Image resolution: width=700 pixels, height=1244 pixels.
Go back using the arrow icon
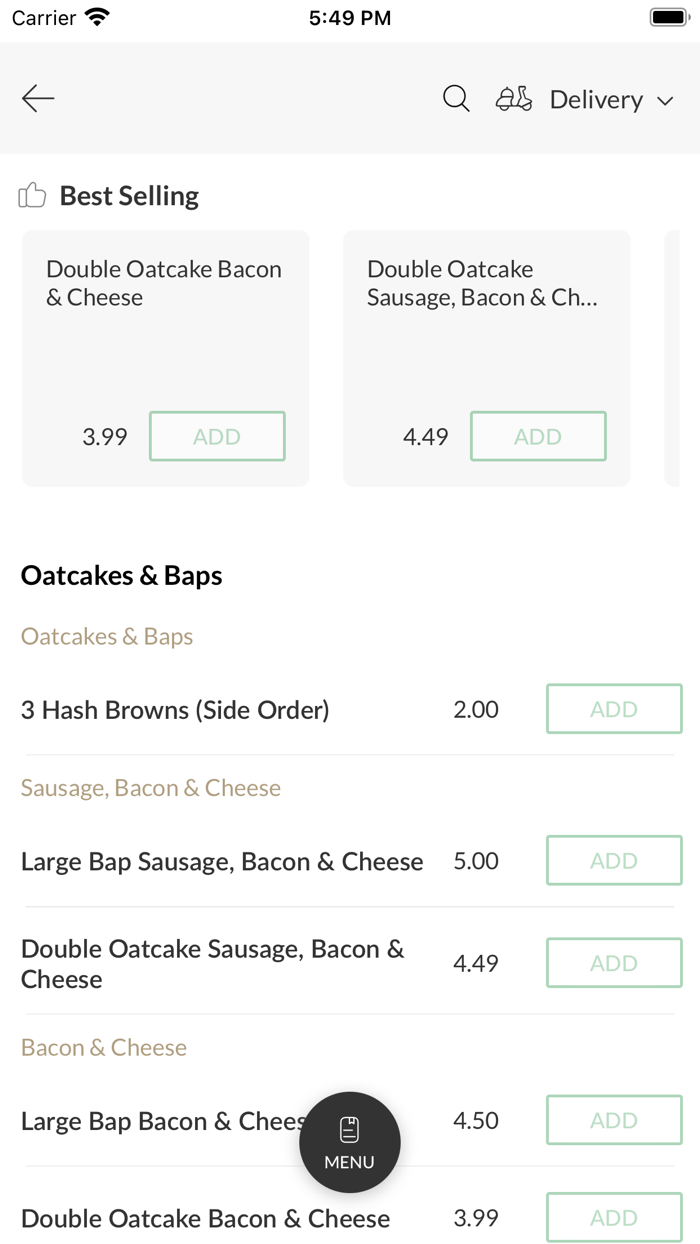click(x=37, y=98)
